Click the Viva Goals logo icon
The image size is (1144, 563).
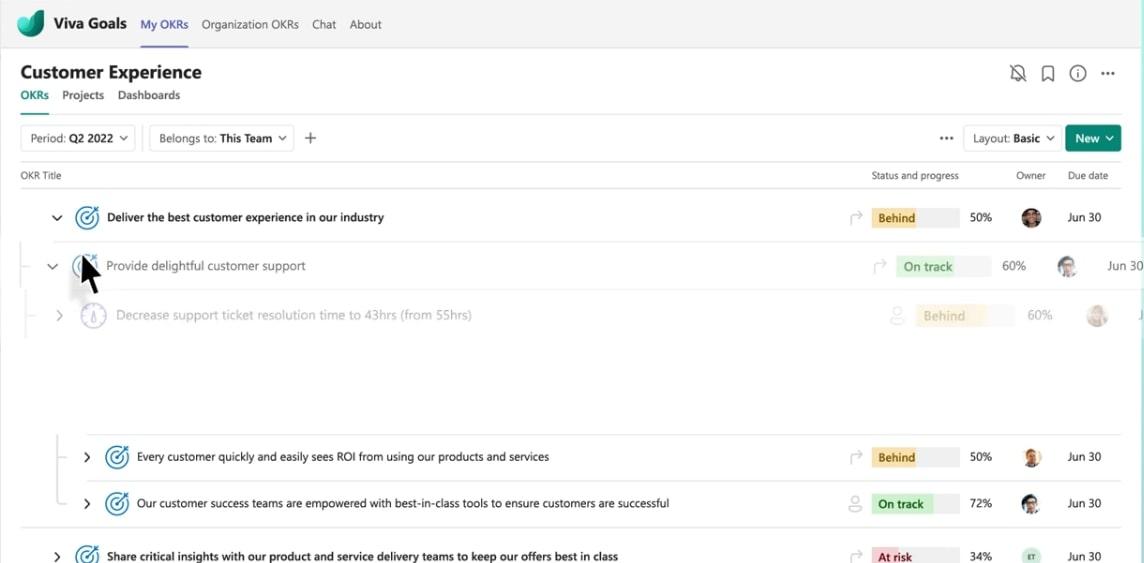[31, 23]
